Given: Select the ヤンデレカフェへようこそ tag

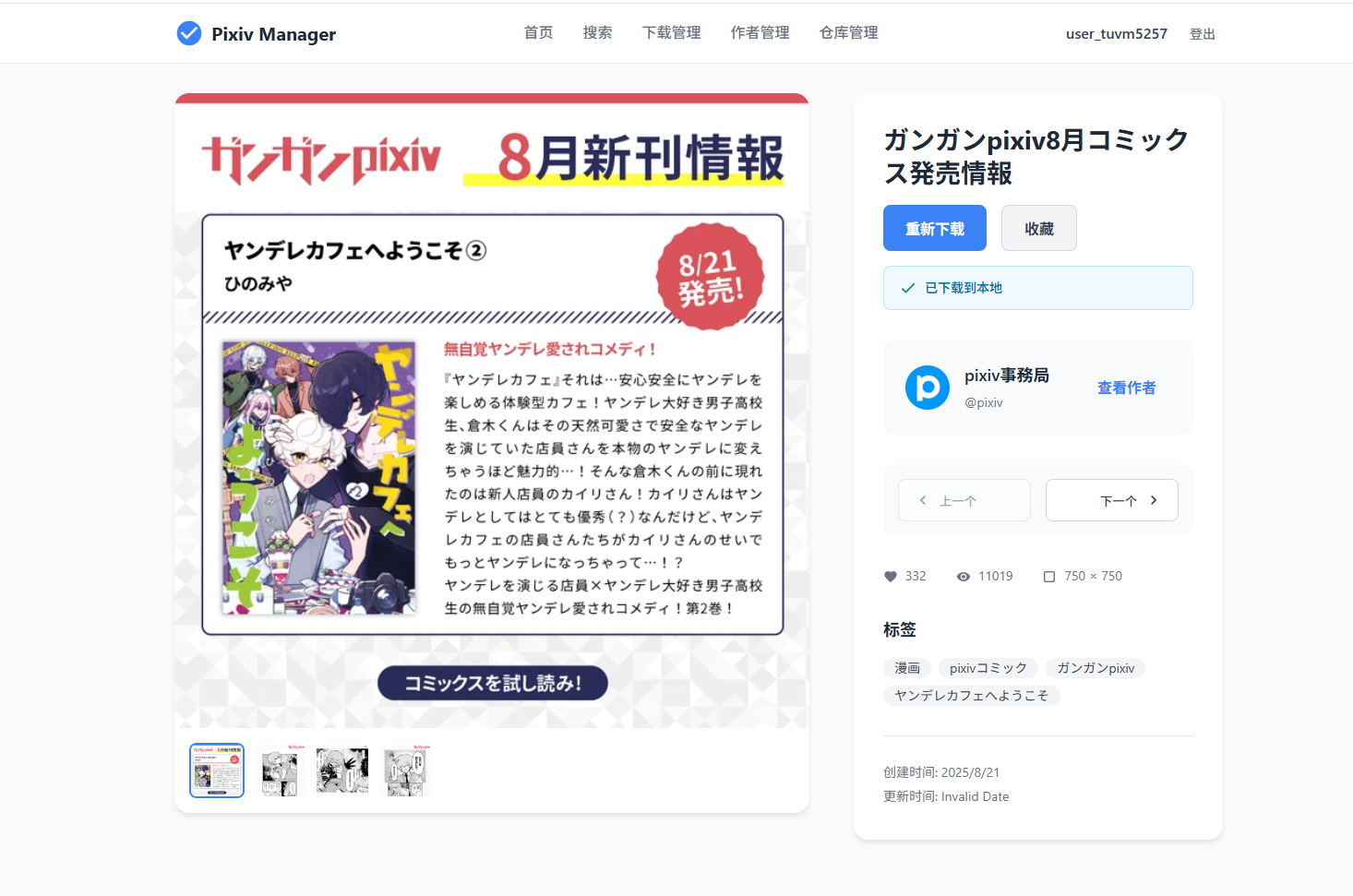Looking at the screenshot, I should click(x=972, y=696).
